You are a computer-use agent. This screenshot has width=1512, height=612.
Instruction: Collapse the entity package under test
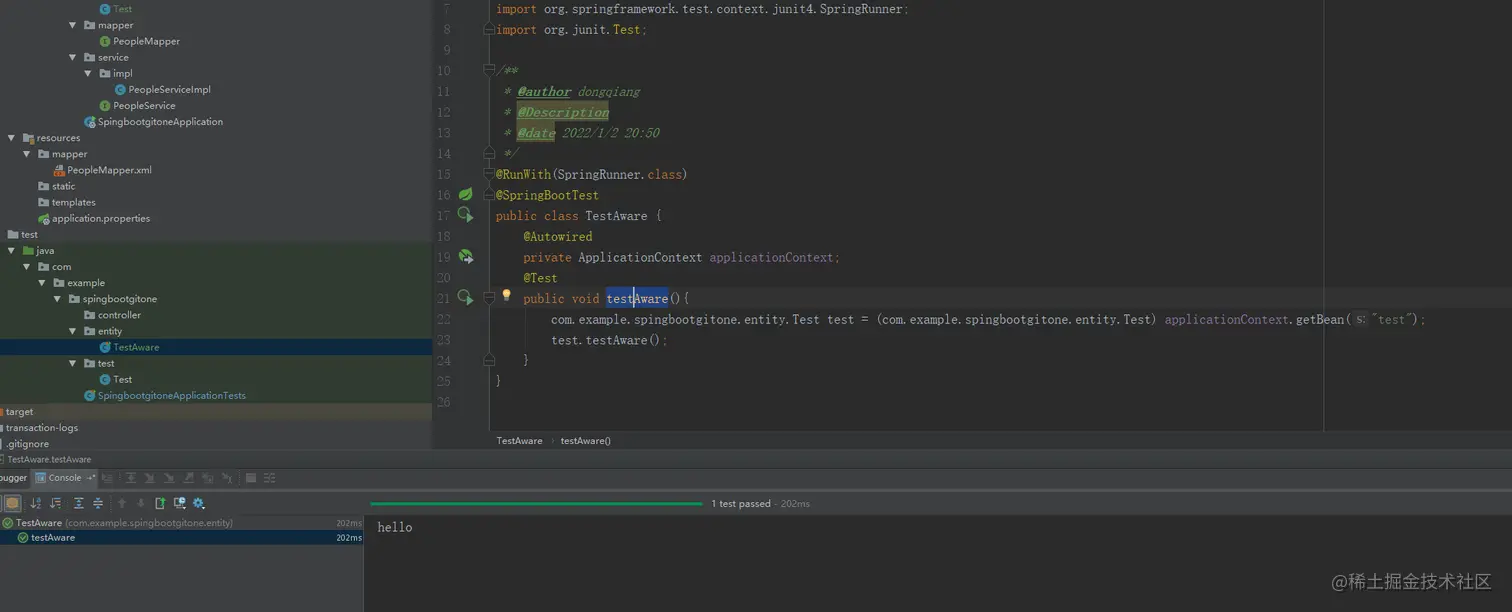pyautogui.click(x=73, y=331)
